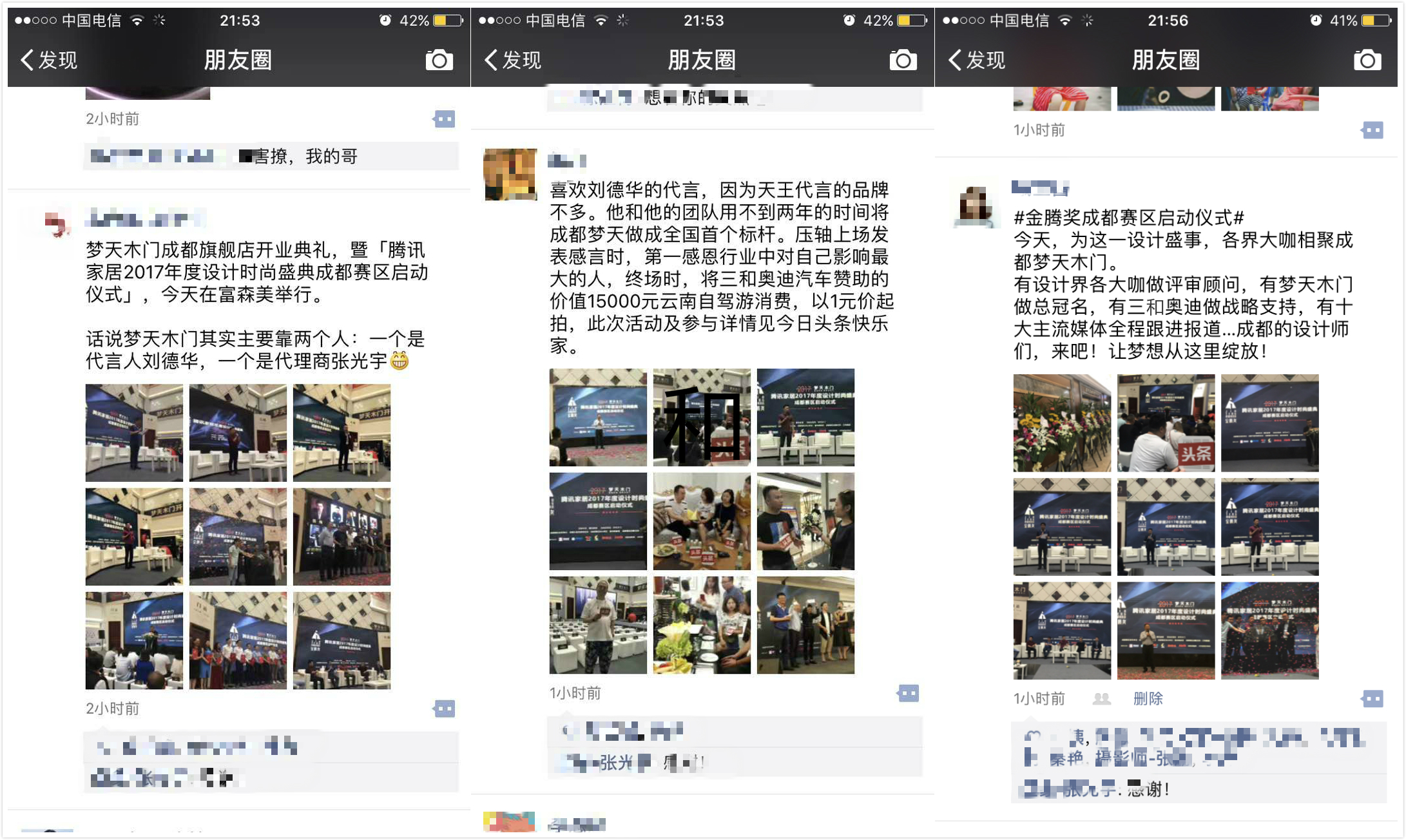The image size is (1406, 840).
Task: Open comment bubble under the 梦天木门成都旗舰店 post
Action: pos(444,709)
